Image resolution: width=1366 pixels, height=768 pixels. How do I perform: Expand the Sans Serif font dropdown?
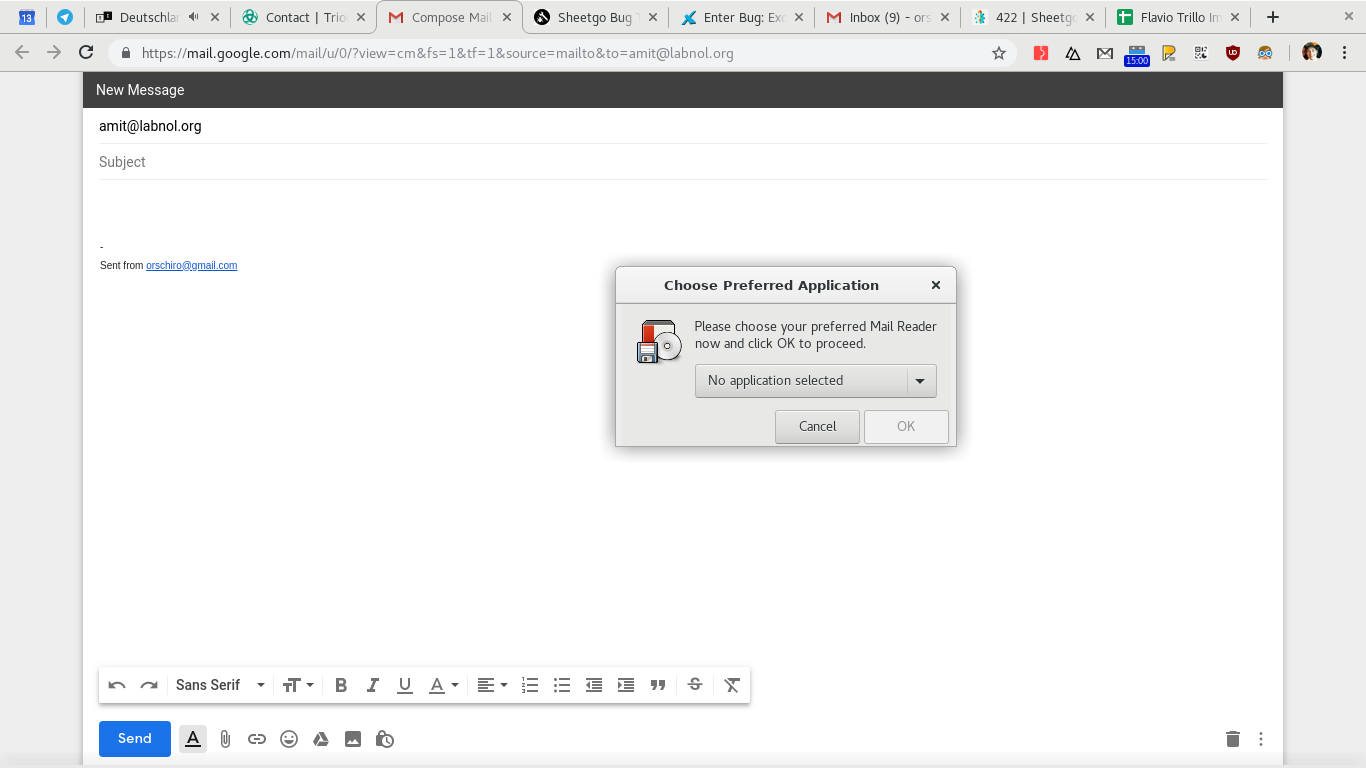(x=220, y=685)
